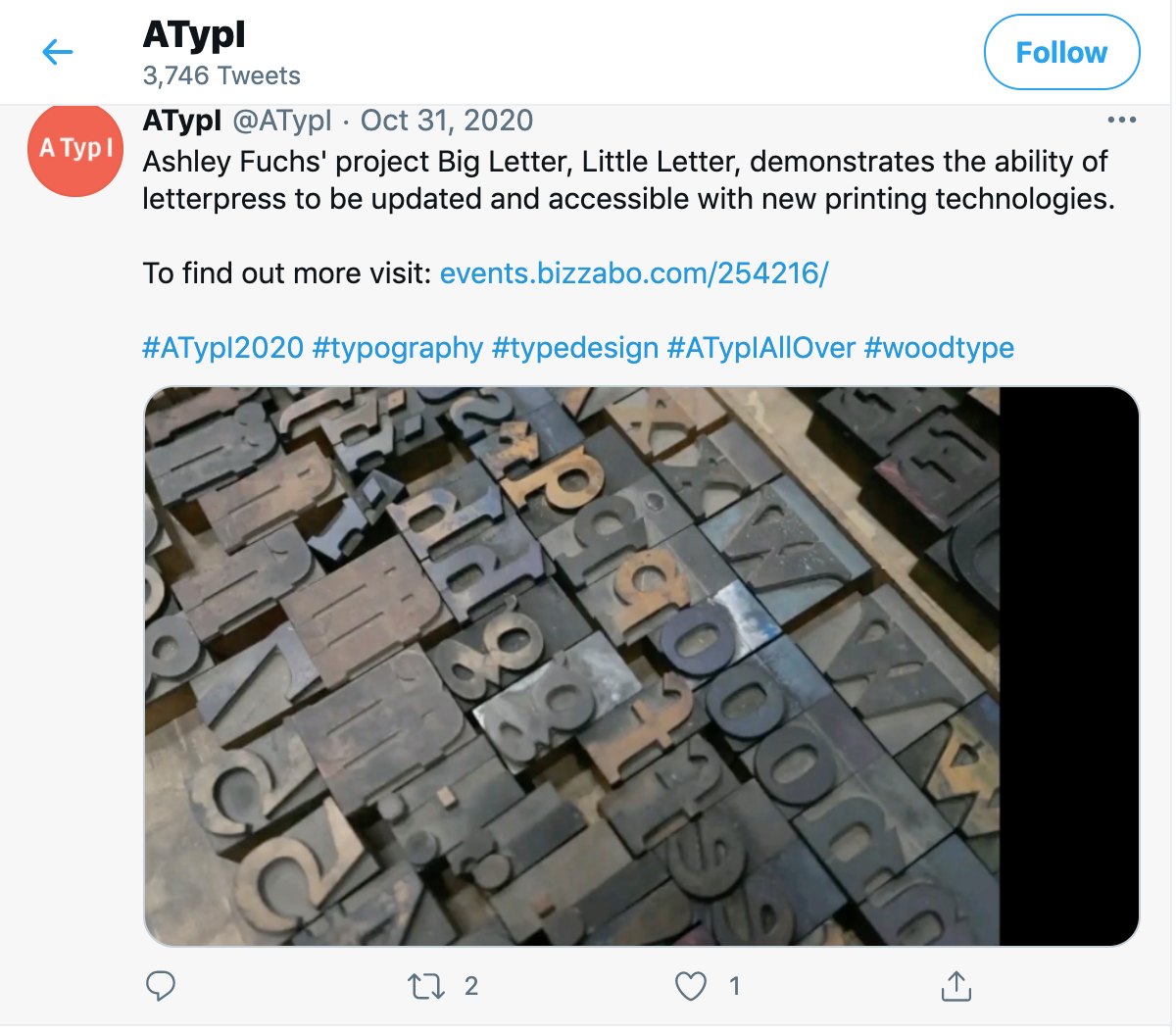Open the #woodtype hashtag
The image size is (1176, 1035).
939,347
